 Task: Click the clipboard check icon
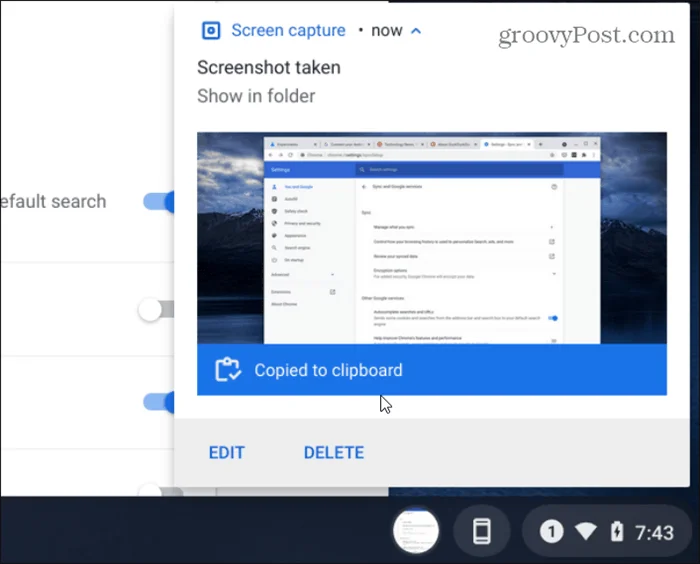tap(228, 370)
